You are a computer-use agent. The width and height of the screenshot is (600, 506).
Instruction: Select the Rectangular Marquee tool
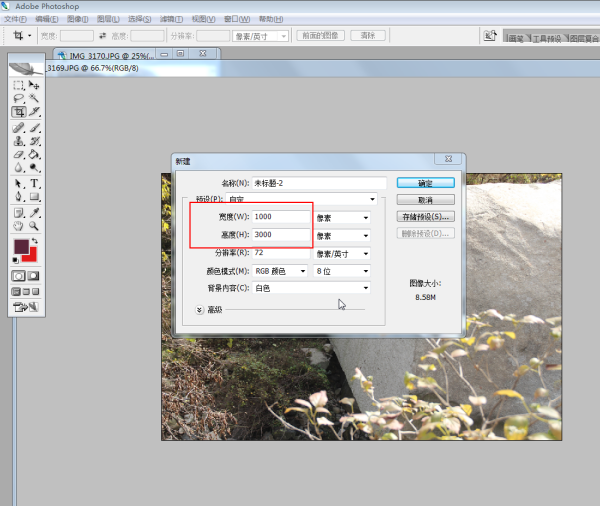[x=19, y=85]
